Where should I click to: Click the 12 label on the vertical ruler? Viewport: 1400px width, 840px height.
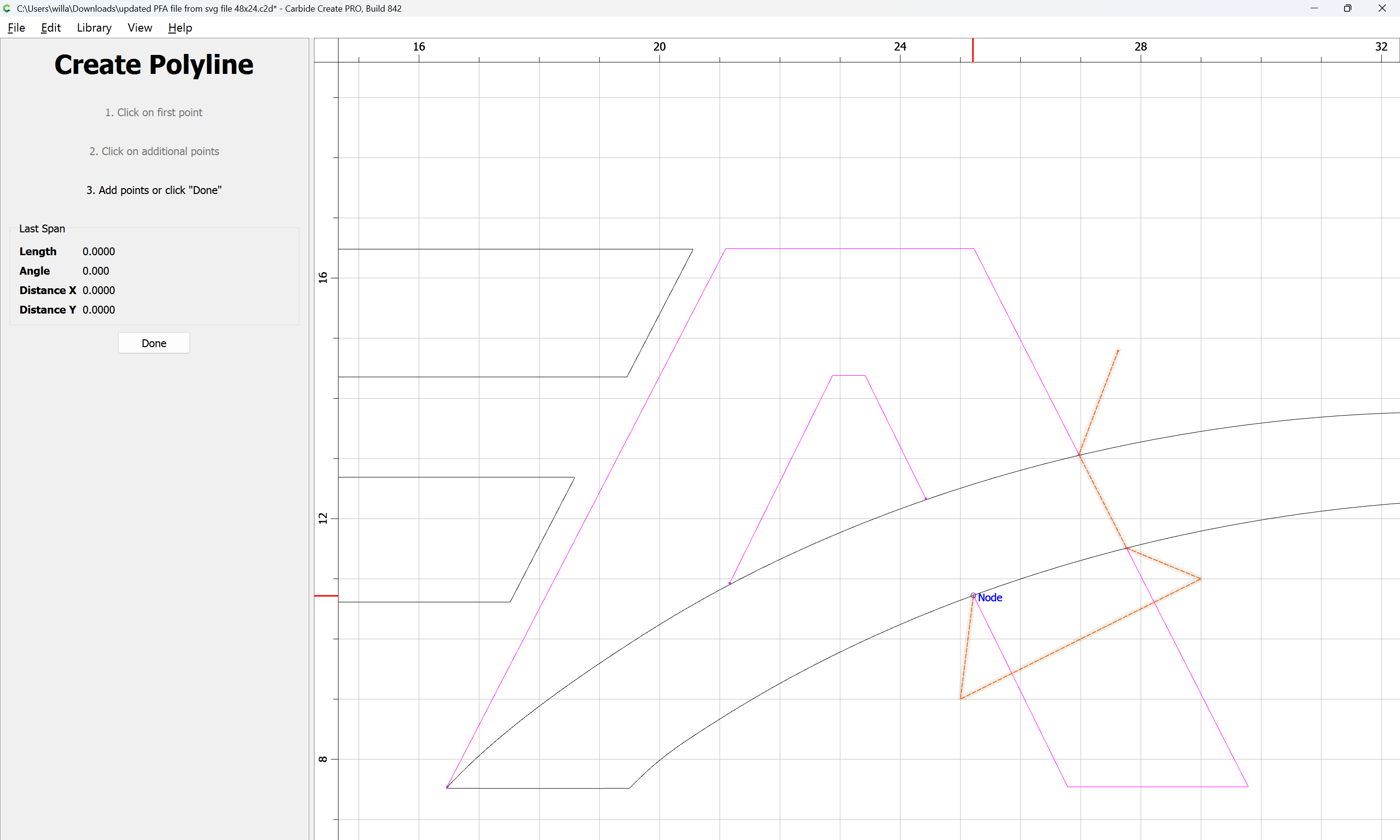[x=323, y=518]
